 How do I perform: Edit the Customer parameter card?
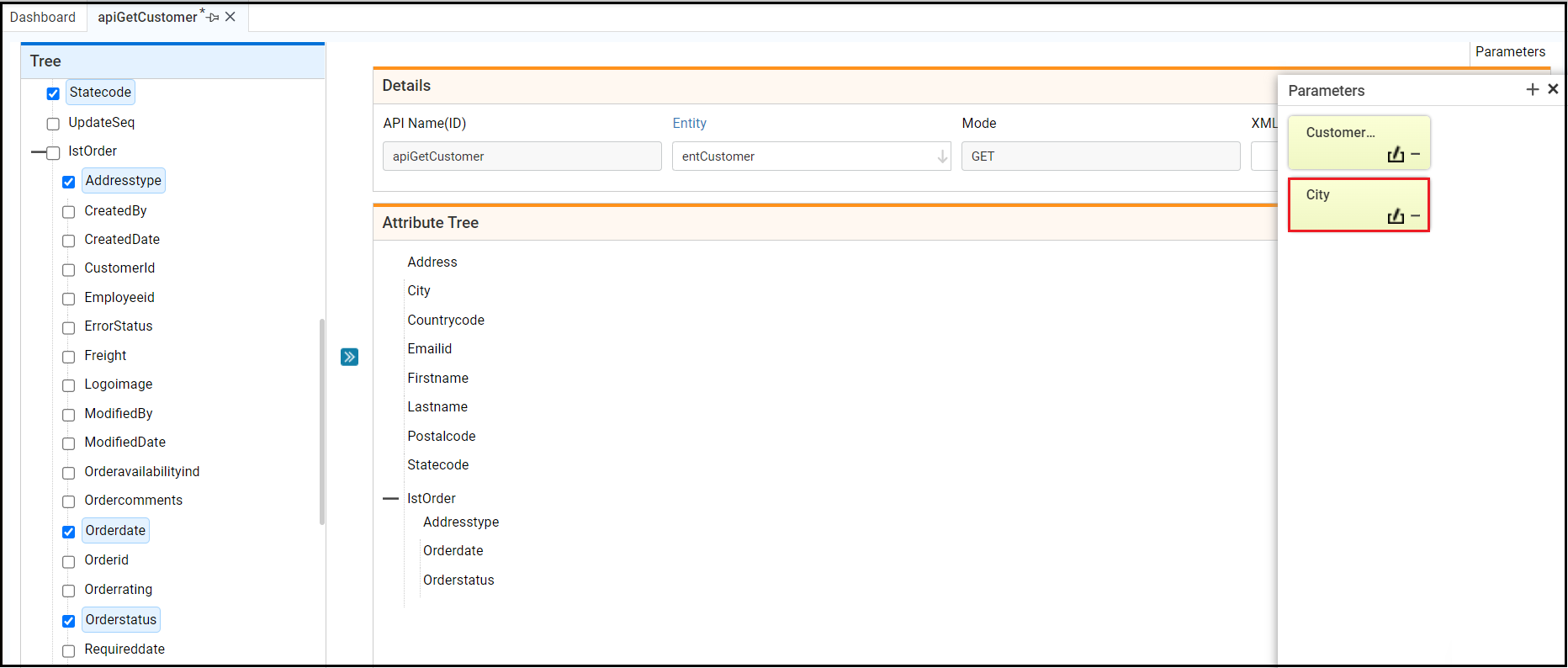[1396, 154]
